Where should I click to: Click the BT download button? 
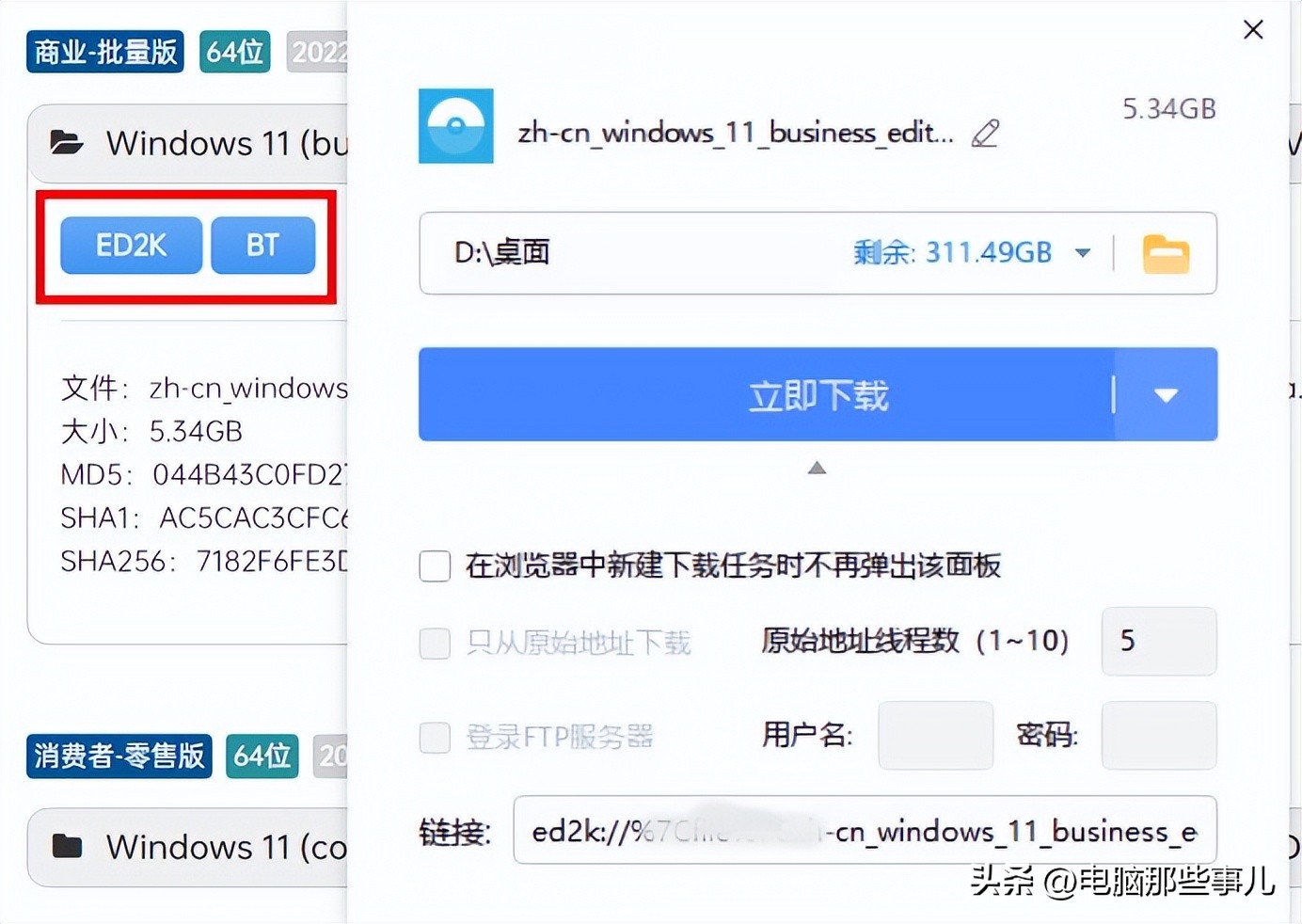pyautogui.click(x=263, y=246)
